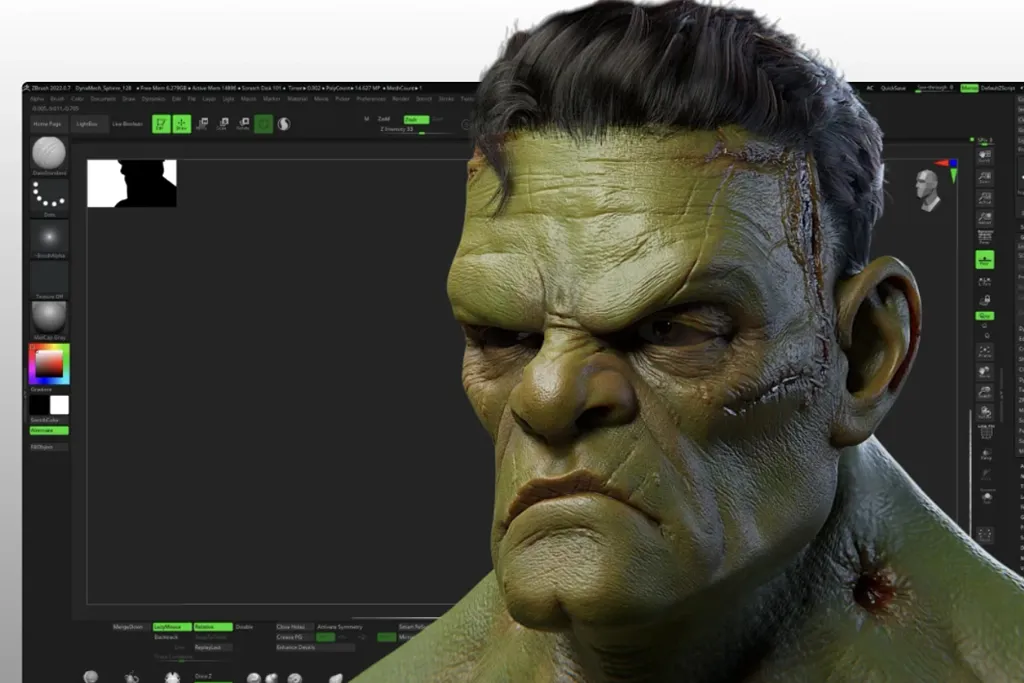The image size is (1024, 683).
Task: Click the Zoom3D icon
Action: [x=985, y=392]
